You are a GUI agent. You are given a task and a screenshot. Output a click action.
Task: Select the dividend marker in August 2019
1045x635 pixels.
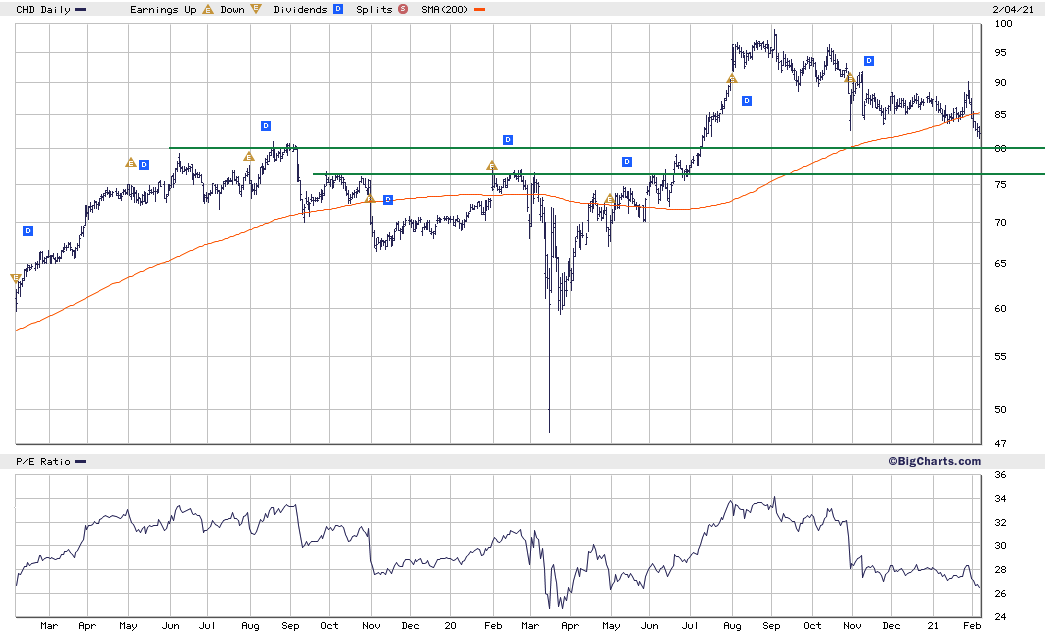(266, 126)
